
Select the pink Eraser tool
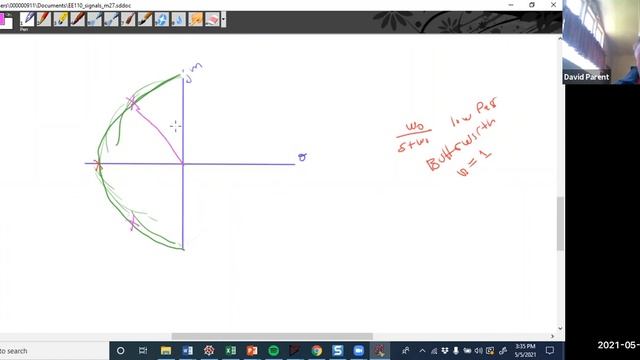point(212,20)
